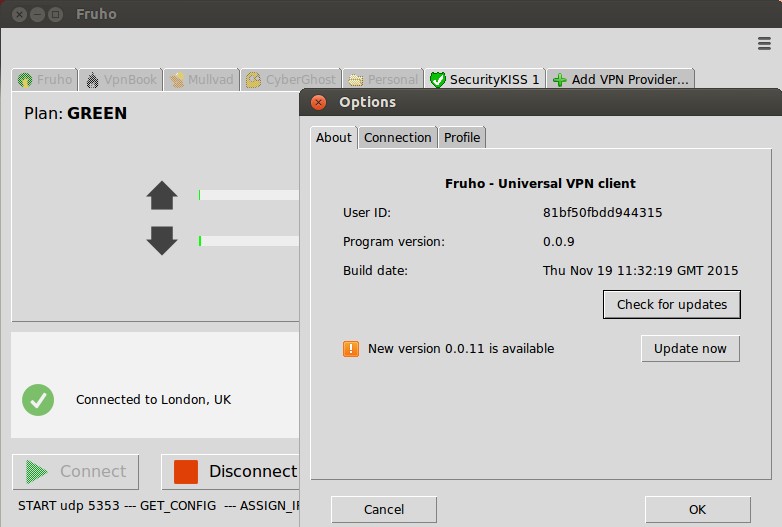Image resolution: width=782 pixels, height=527 pixels.
Task: Click the download arrow icon
Action: tap(162, 241)
